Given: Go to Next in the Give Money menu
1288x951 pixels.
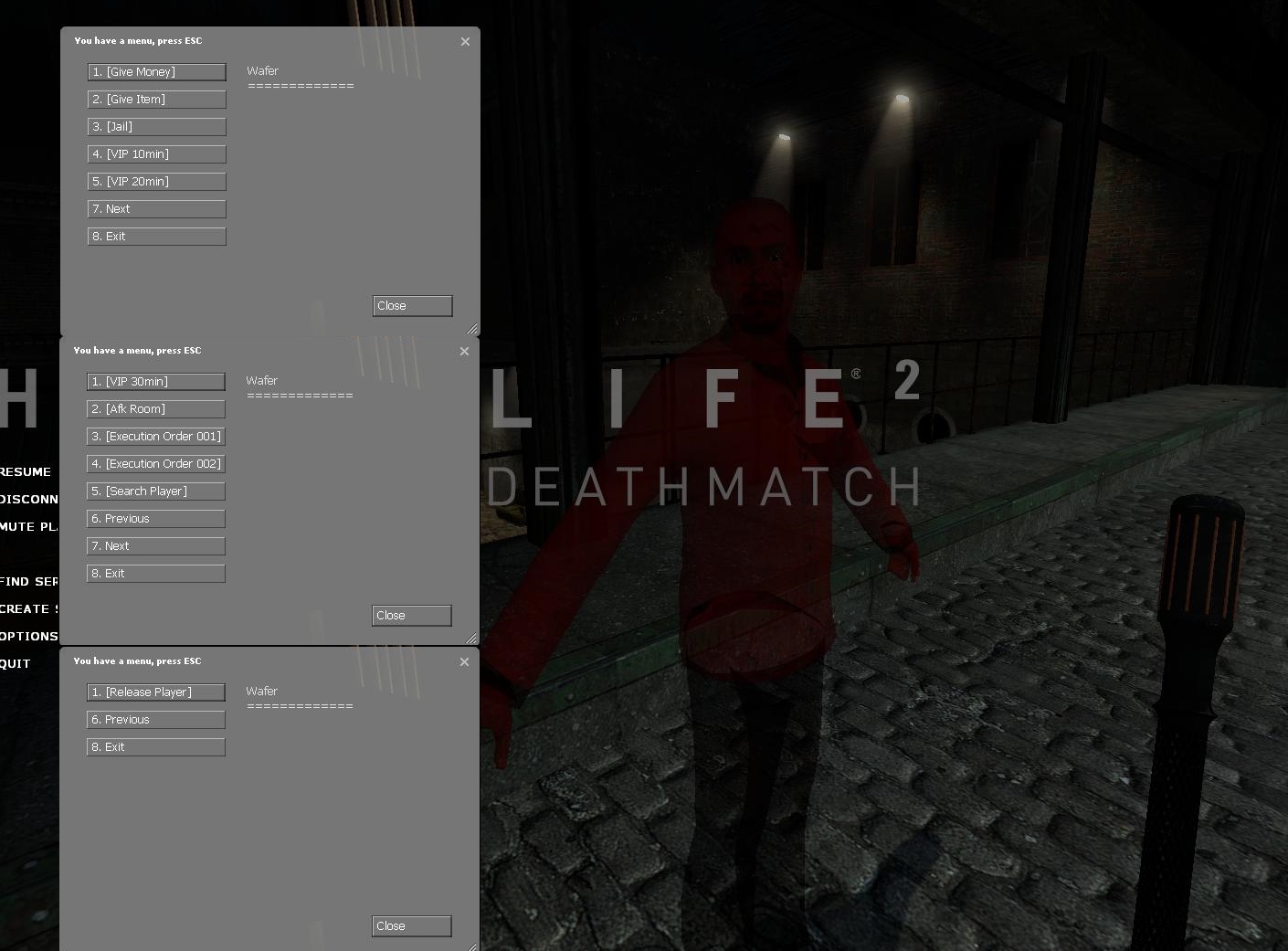Looking at the screenshot, I should point(157,209).
